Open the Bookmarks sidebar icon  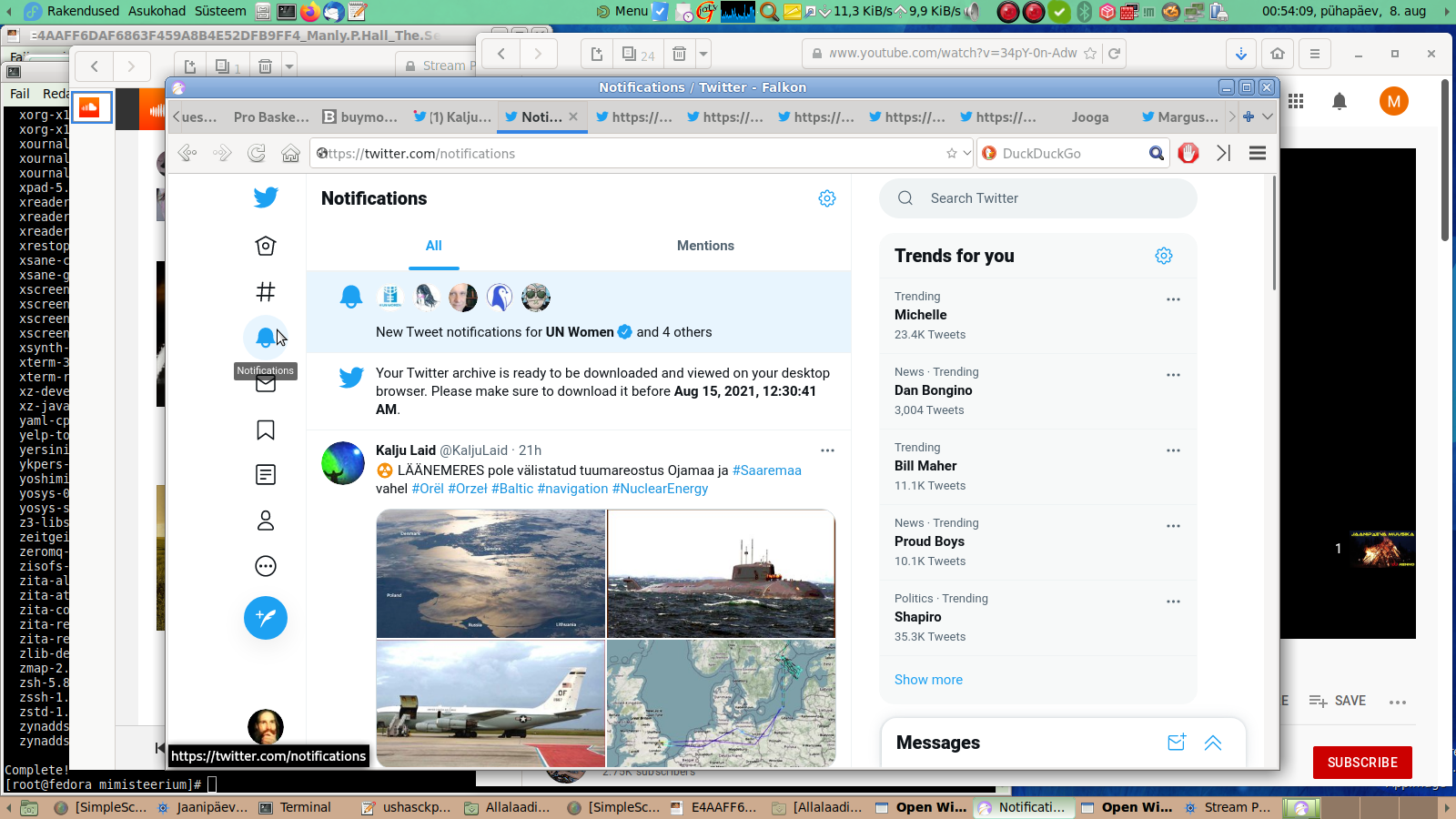click(266, 430)
